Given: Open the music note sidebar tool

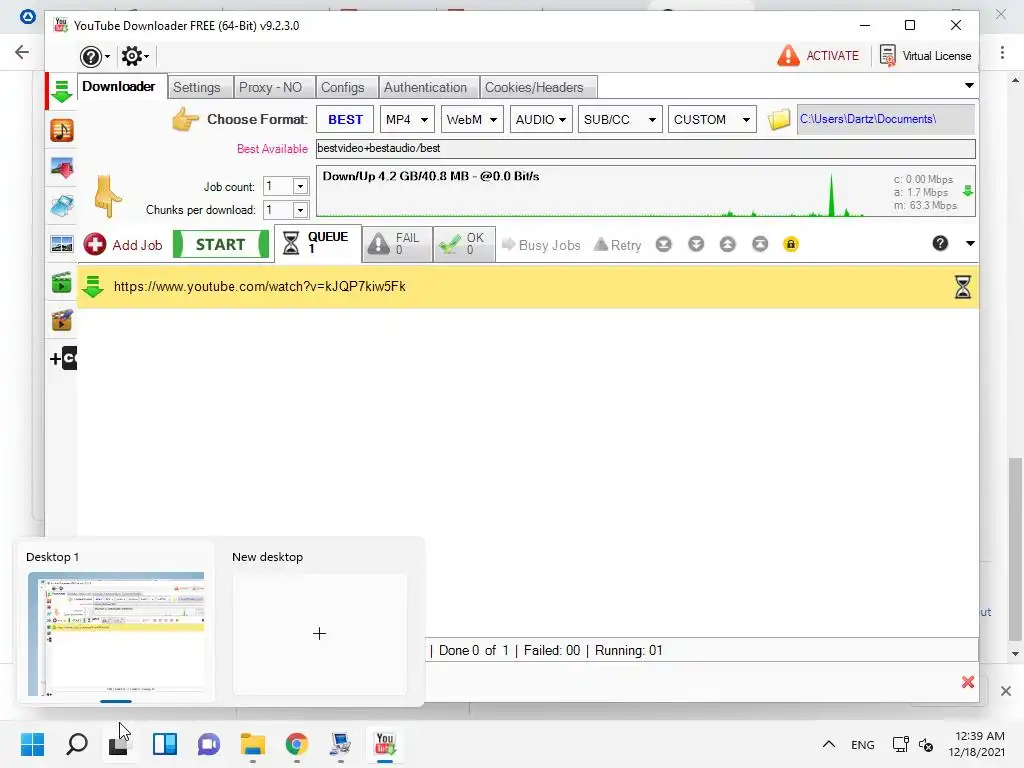Looking at the screenshot, I should tap(62, 131).
